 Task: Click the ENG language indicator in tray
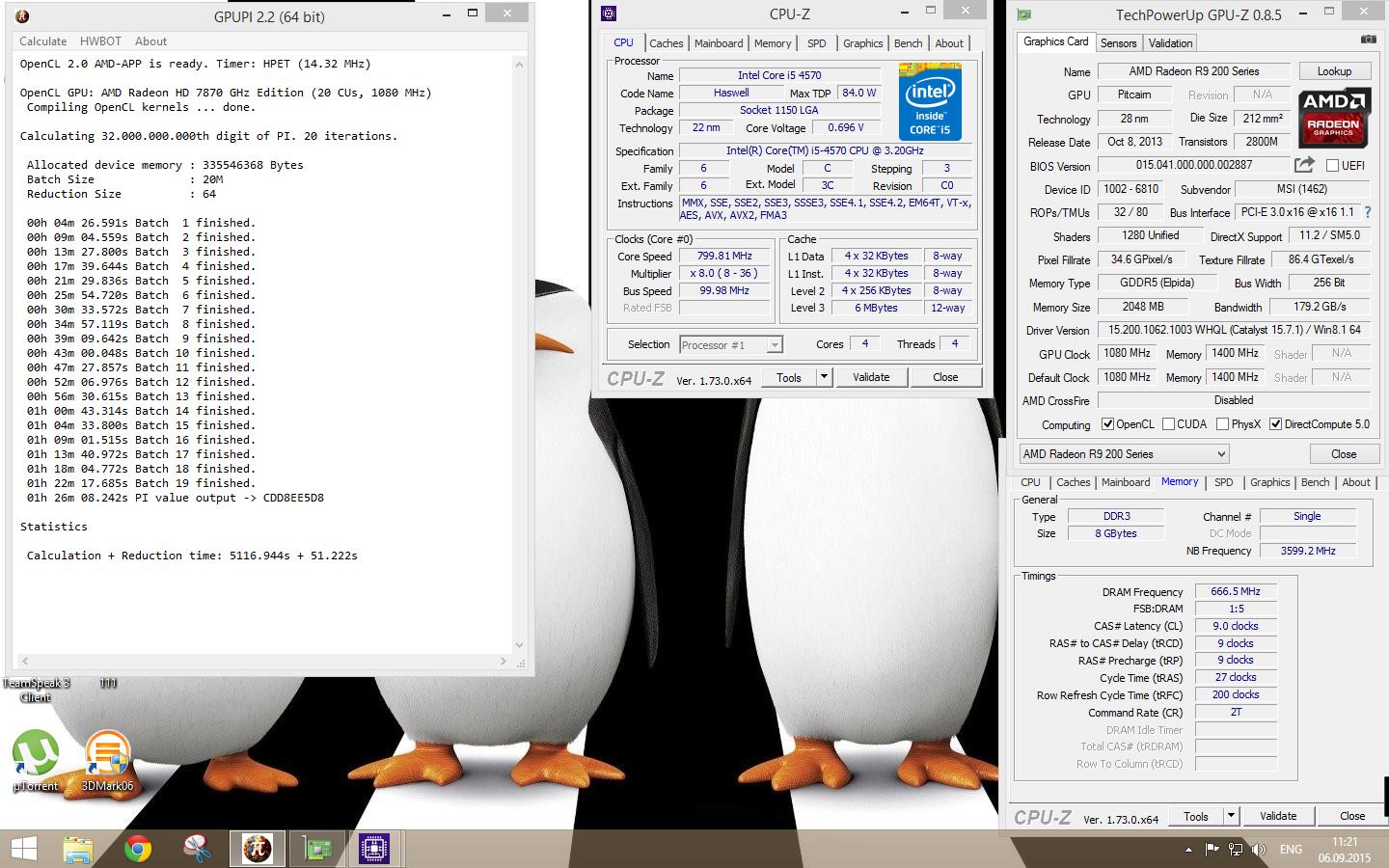[1291, 850]
